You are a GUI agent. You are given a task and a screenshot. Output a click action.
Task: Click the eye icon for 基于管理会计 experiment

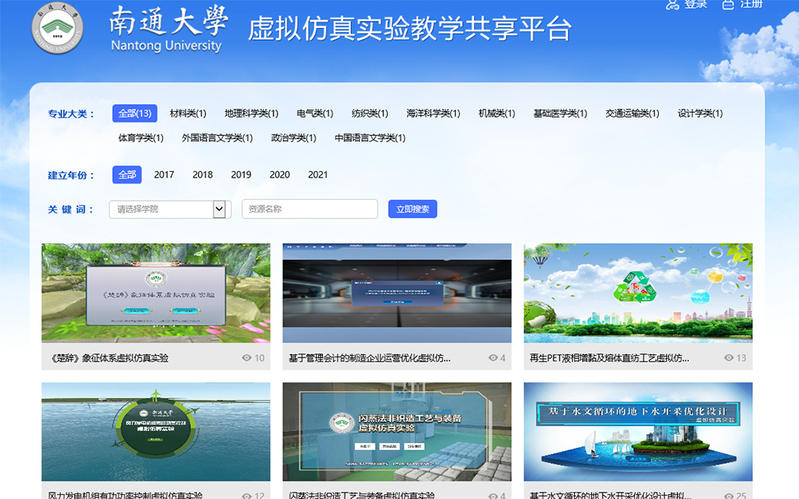click(492, 358)
